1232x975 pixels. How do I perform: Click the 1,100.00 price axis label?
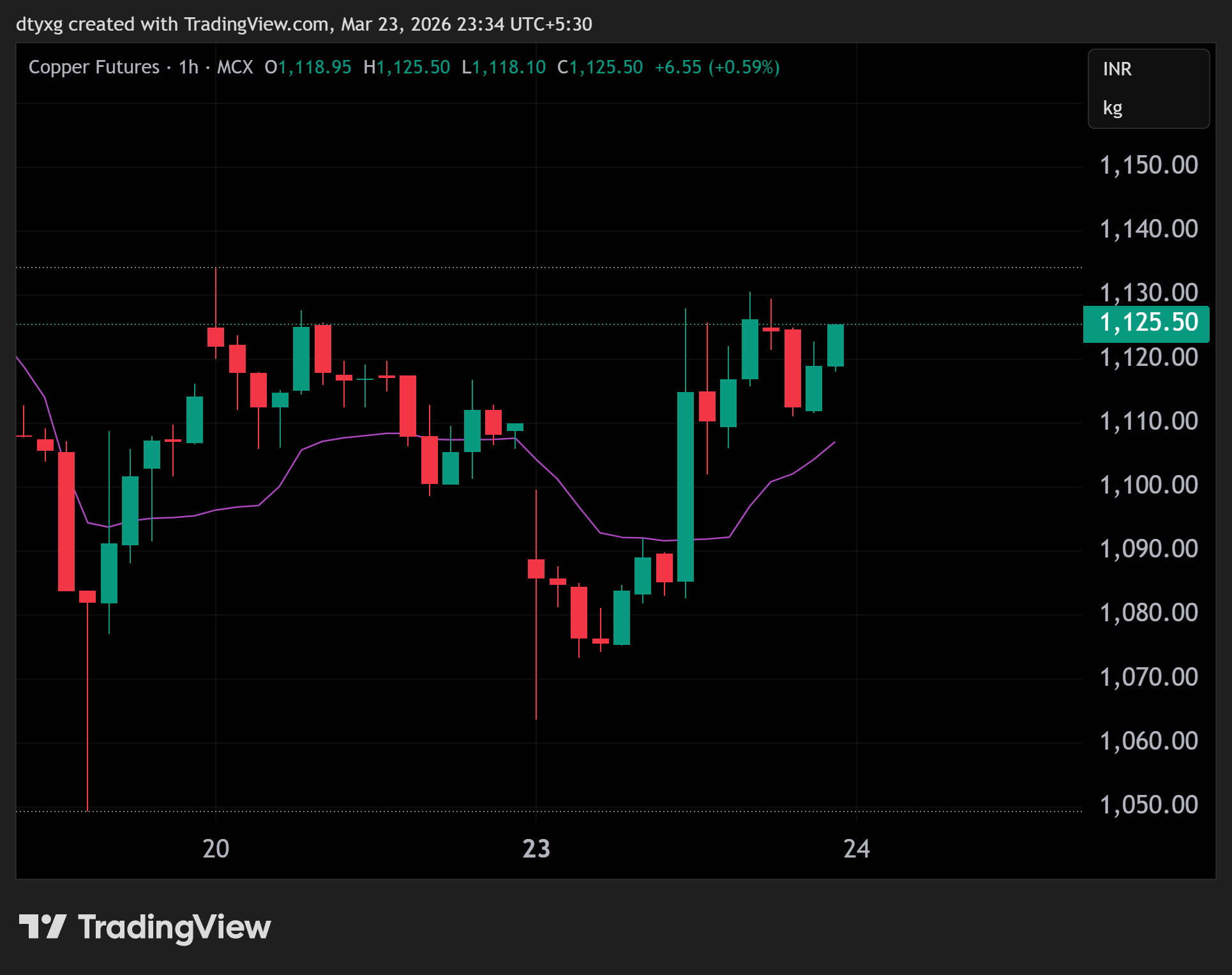pyautogui.click(x=1148, y=485)
